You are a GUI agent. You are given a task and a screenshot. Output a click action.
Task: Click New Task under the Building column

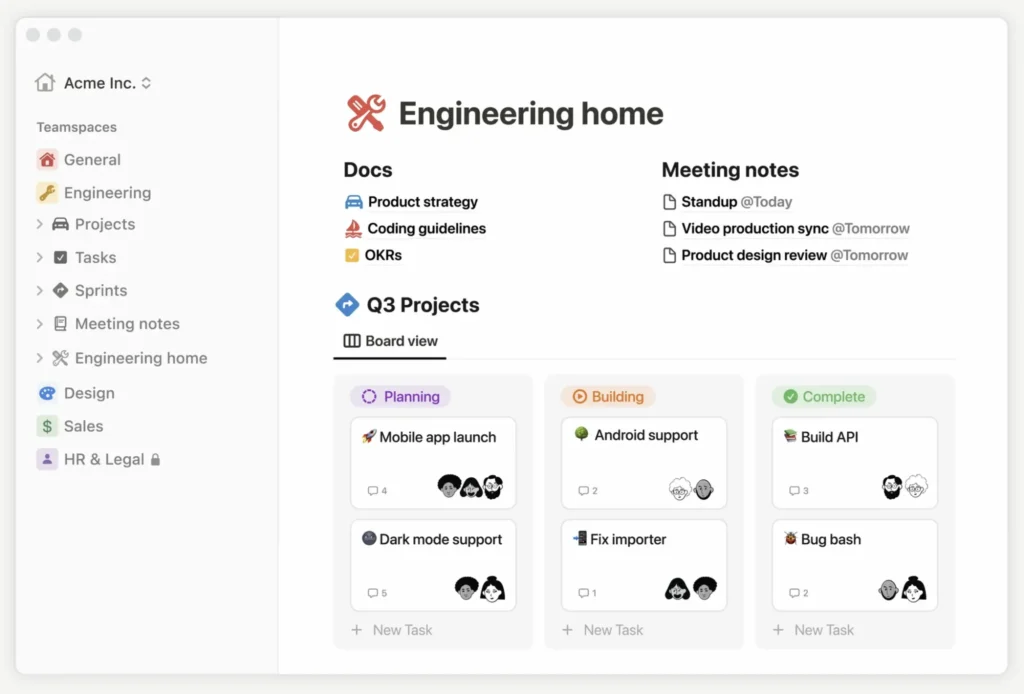[x=603, y=630]
